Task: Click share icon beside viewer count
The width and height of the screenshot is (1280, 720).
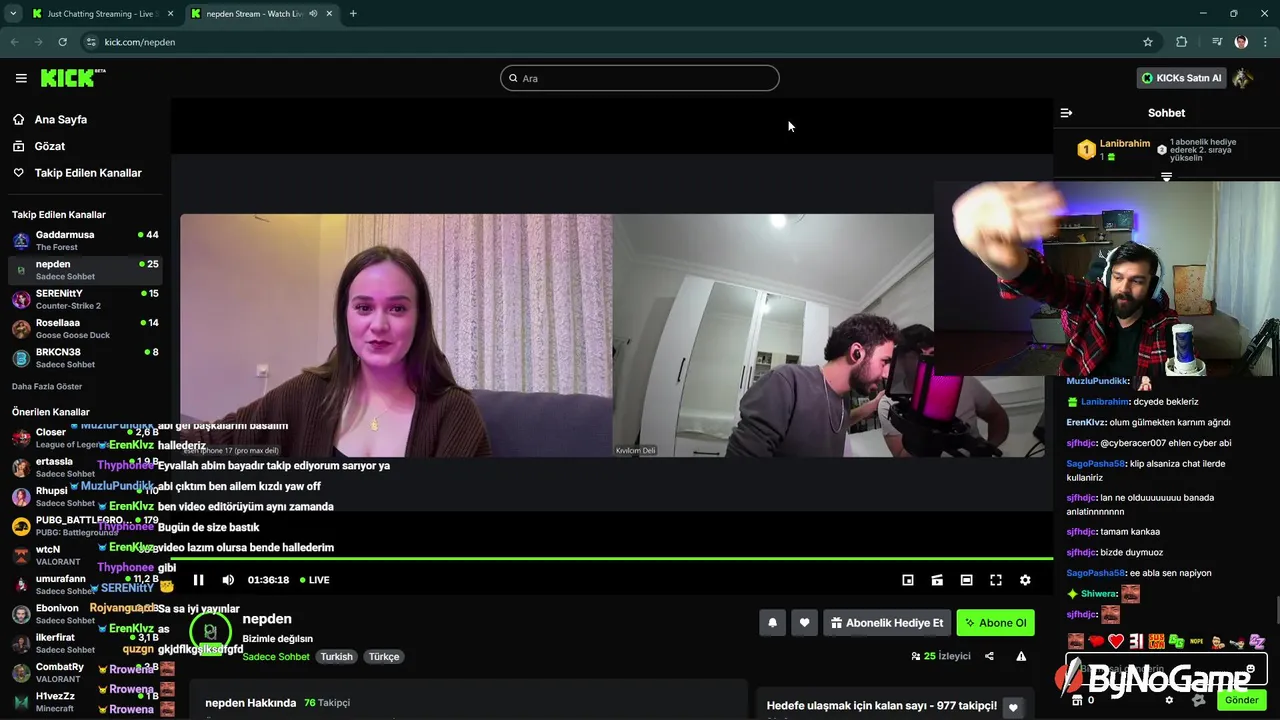Action: click(x=989, y=656)
